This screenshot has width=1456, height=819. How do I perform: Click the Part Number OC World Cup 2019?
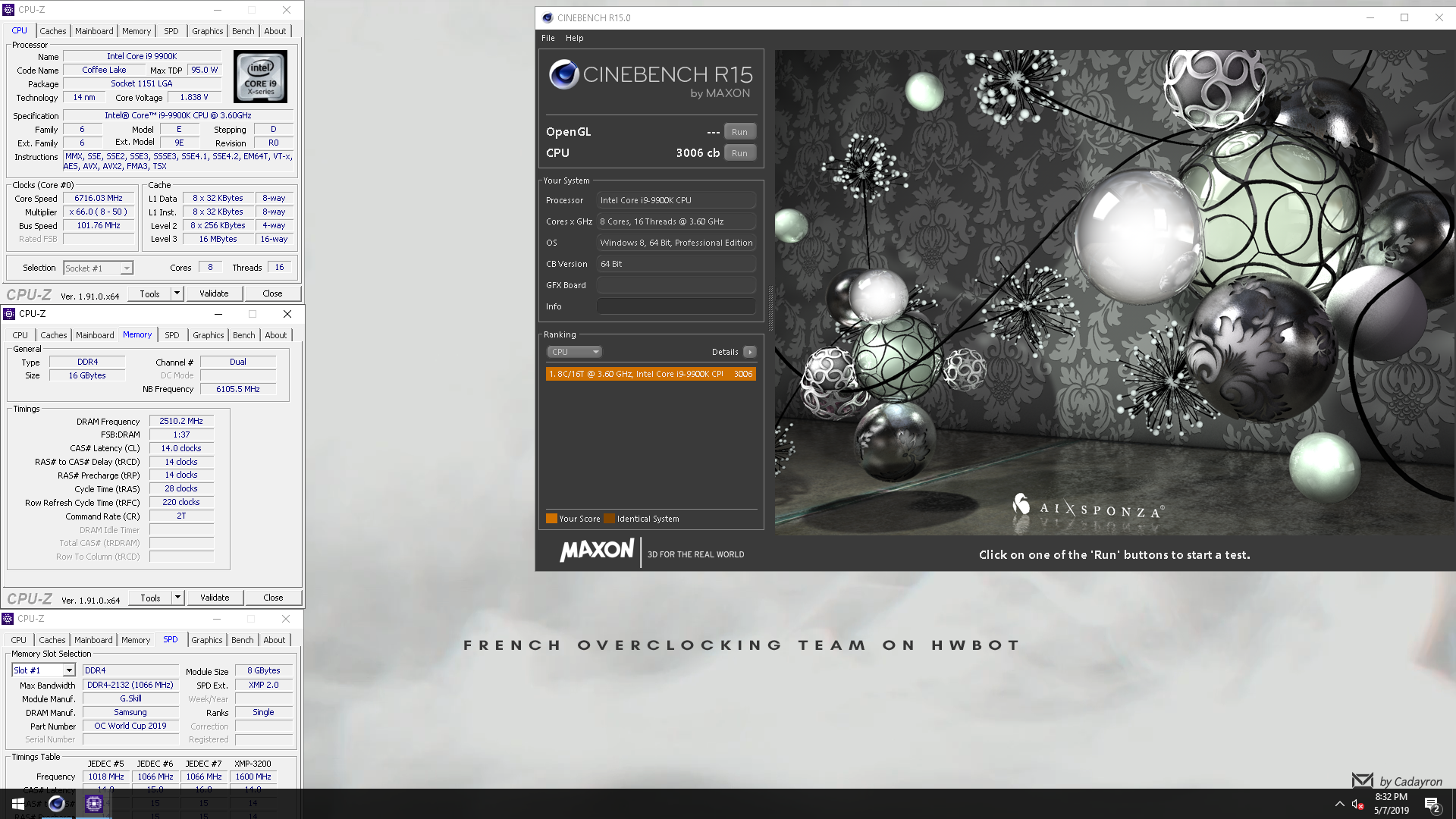[130, 726]
